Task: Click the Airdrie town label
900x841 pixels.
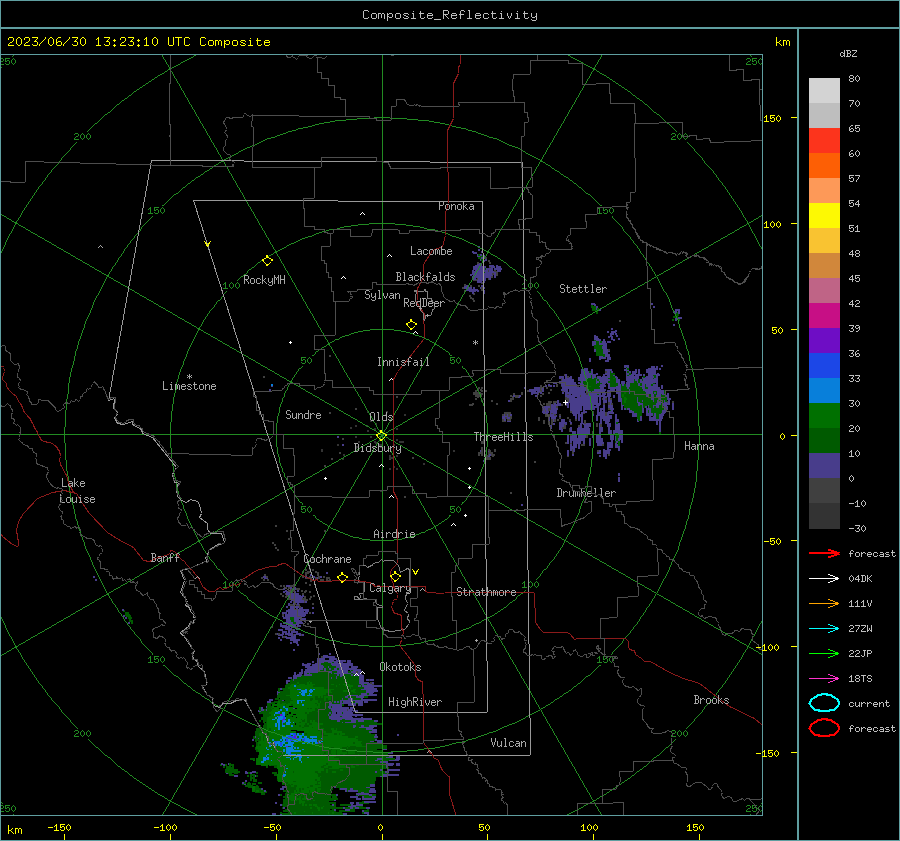Action: click(394, 534)
